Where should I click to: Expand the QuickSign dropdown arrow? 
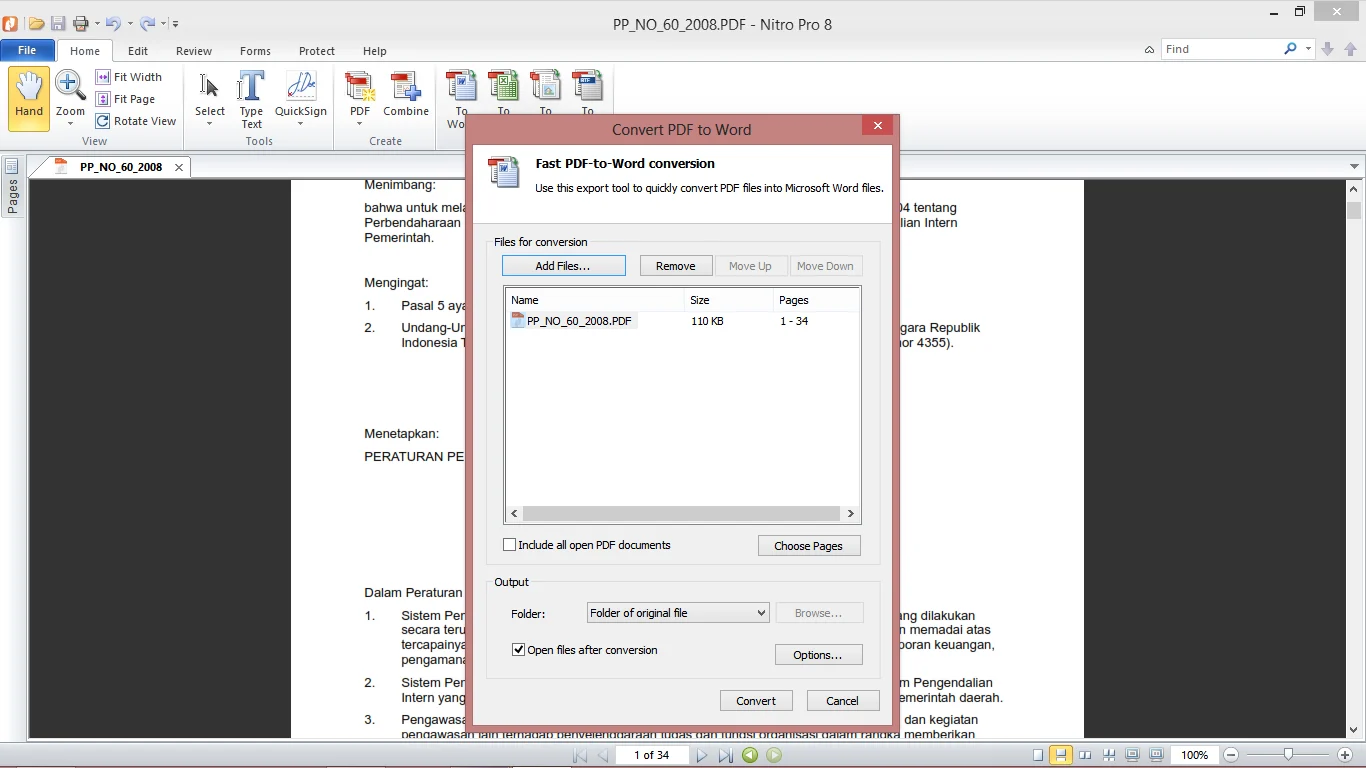pyautogui.click(x=301, y=124)
